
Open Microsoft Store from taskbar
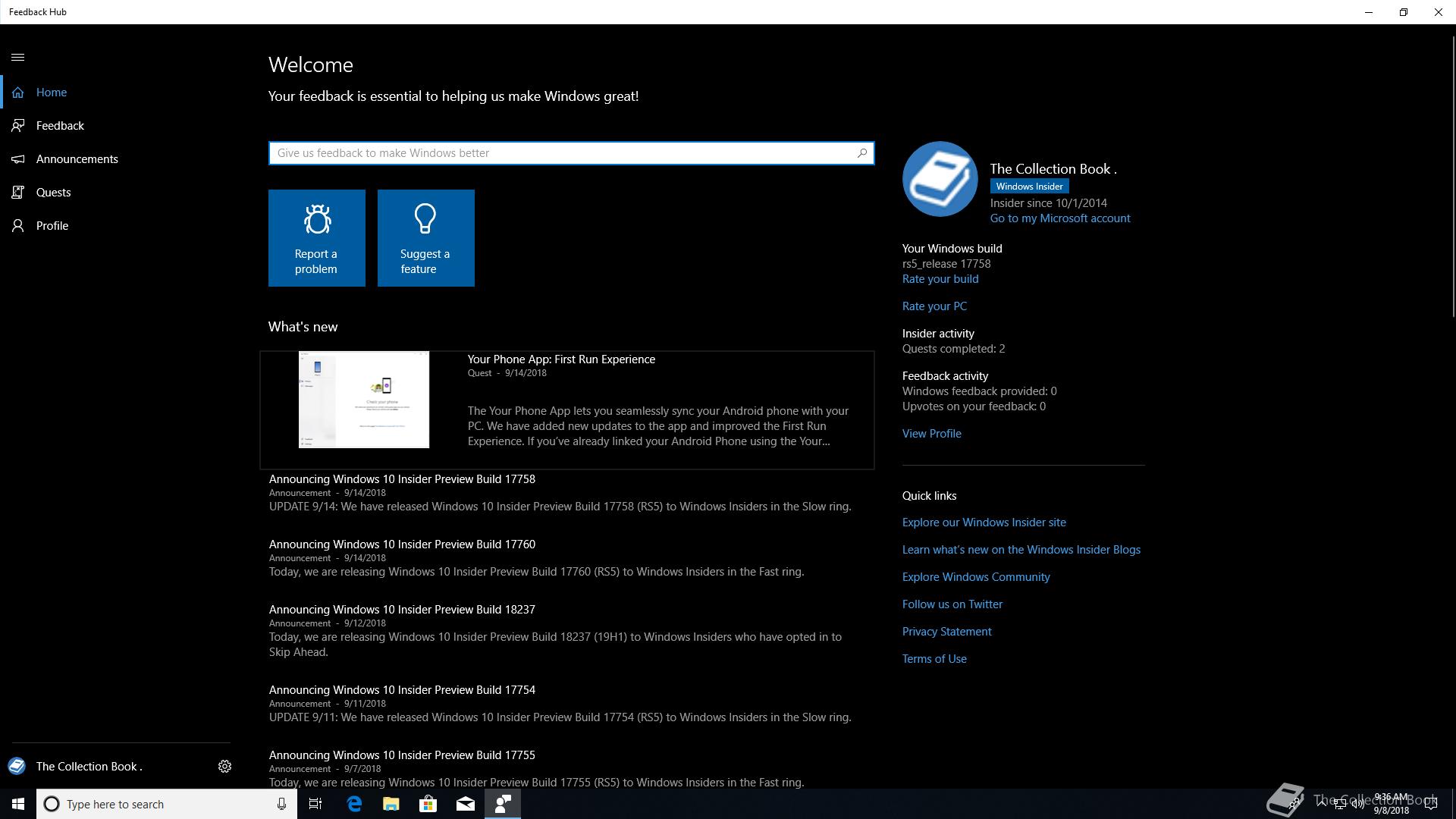(428, 804)
